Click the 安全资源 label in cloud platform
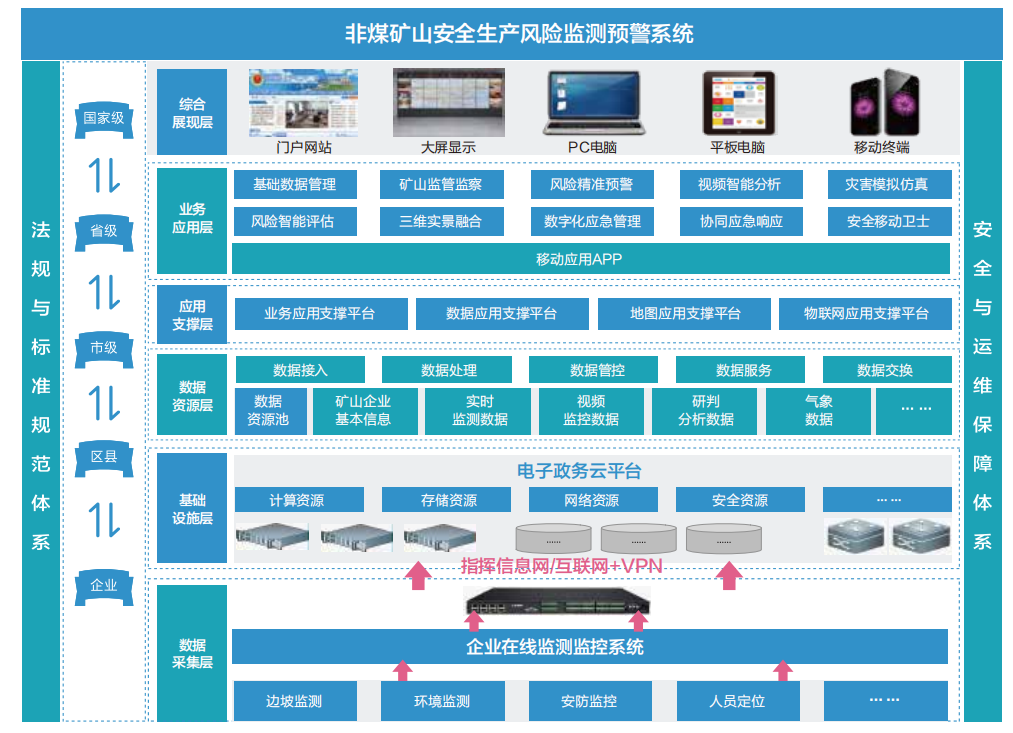This screenshot has width=1013, height=733. coord(740,500)
